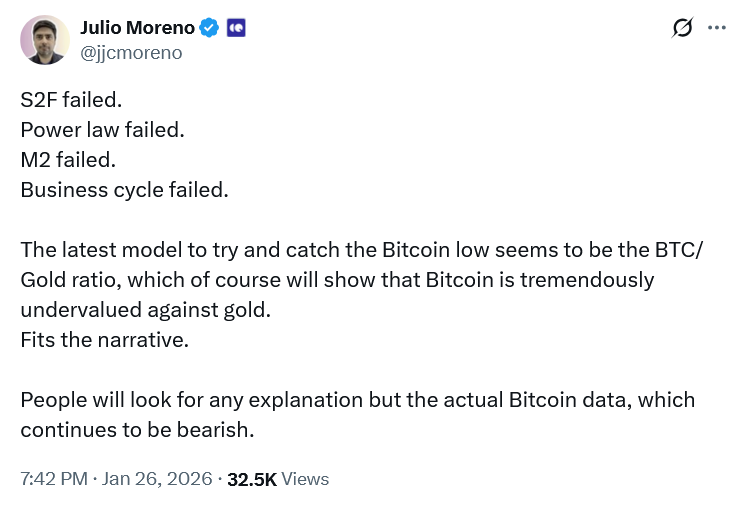
Task: Click the "Fits the narrative." line
Action: [x=104, y=339]
